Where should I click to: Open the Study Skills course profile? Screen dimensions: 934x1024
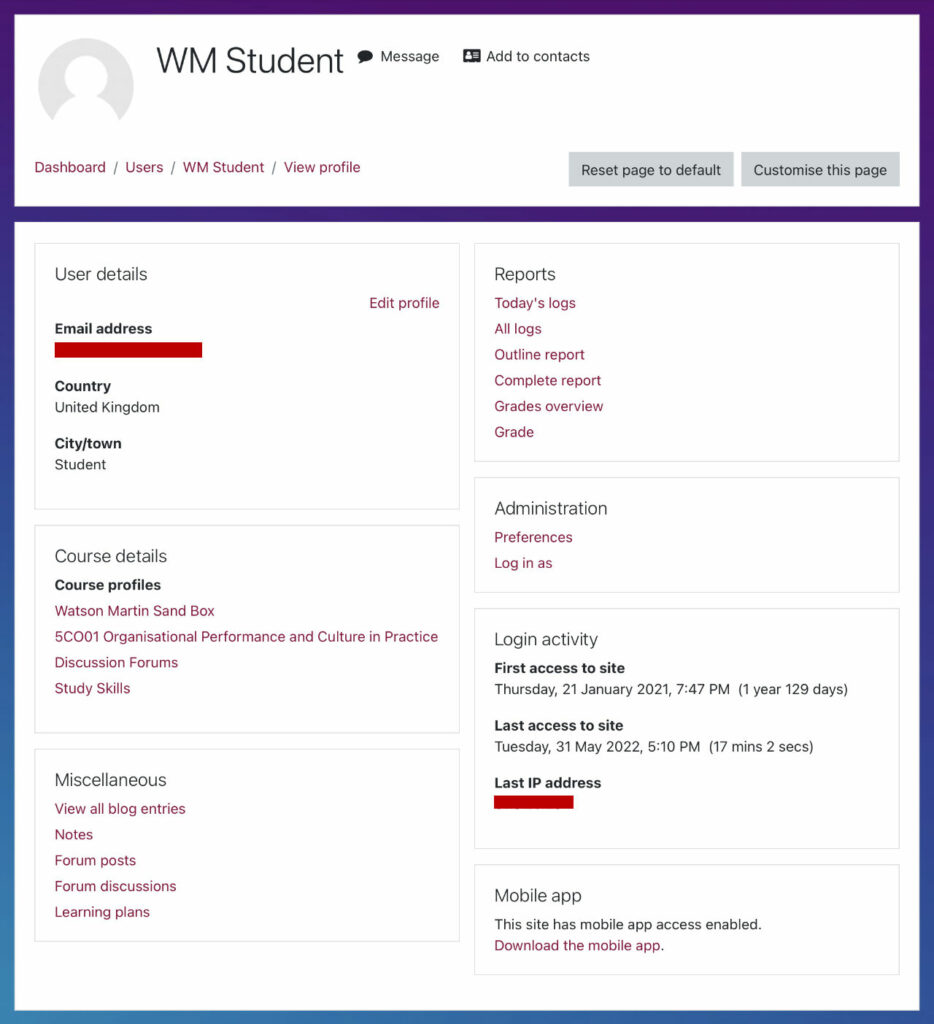tap(92, 688)
